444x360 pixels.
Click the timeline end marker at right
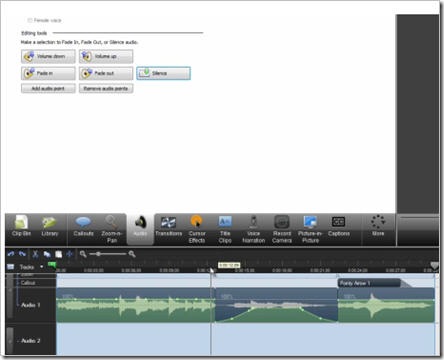coord(434,266)
